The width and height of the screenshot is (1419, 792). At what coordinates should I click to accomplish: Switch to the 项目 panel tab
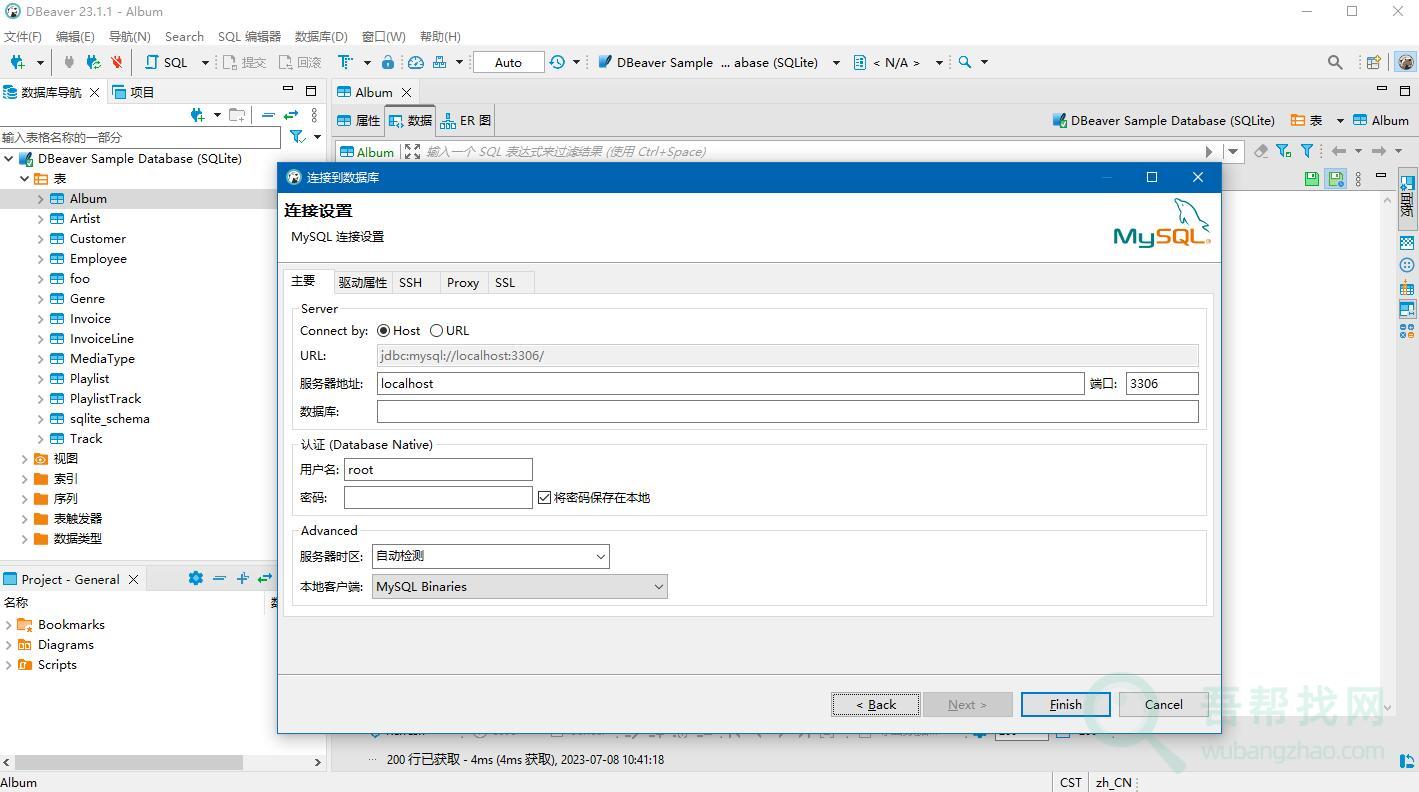(x=134, y=92)
